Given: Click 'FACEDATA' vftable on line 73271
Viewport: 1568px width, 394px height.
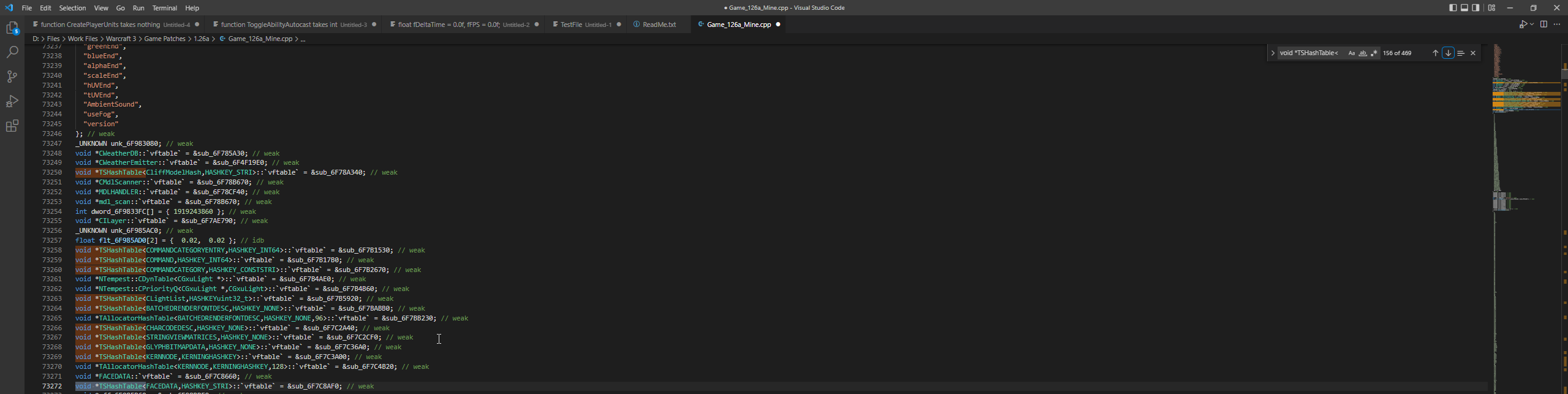Looking at the screenshot, I should click(x=115, y=377).
